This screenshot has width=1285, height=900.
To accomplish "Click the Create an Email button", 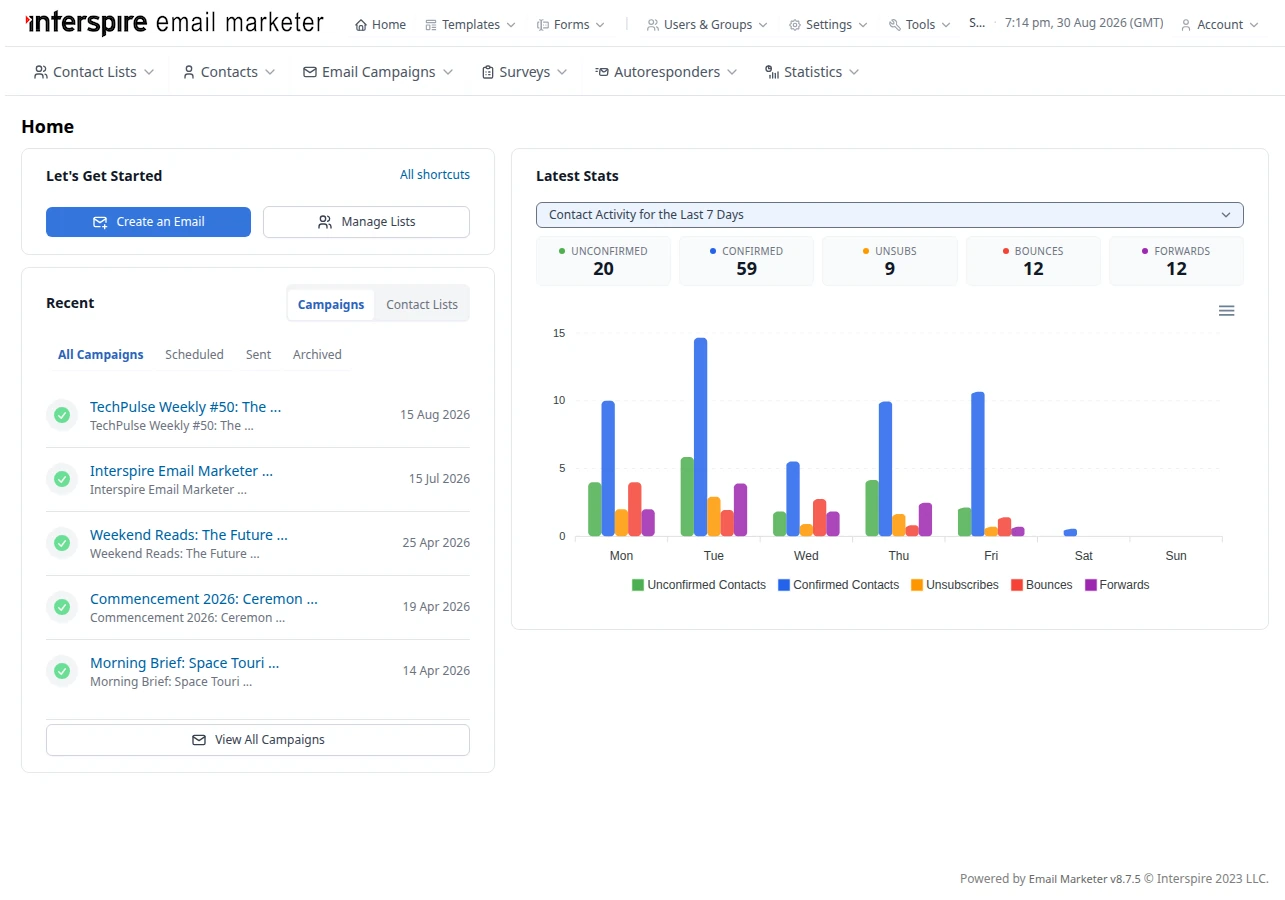I will [148, 222].
